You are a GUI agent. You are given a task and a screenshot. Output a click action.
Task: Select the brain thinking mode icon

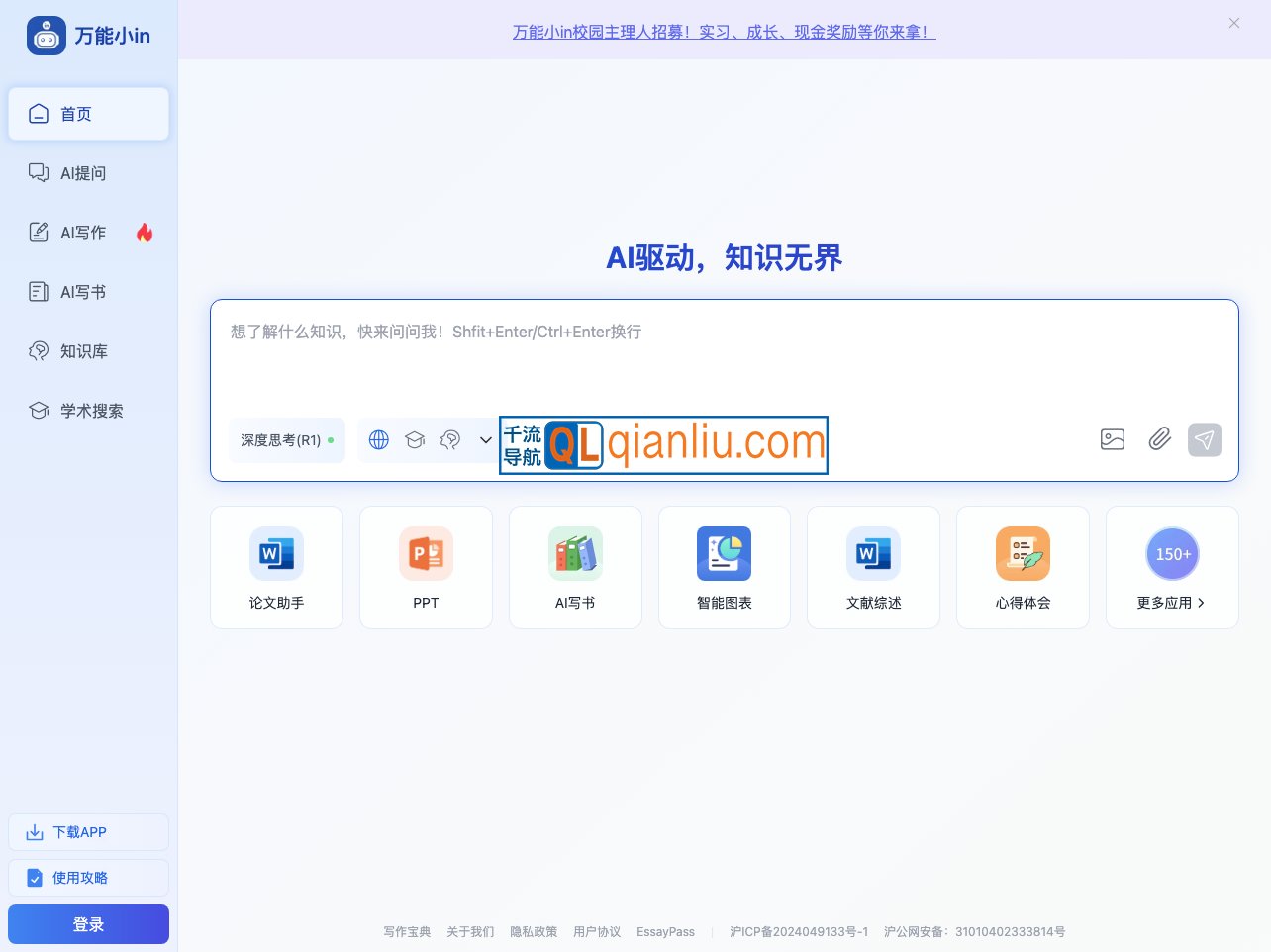click(450, 439)
